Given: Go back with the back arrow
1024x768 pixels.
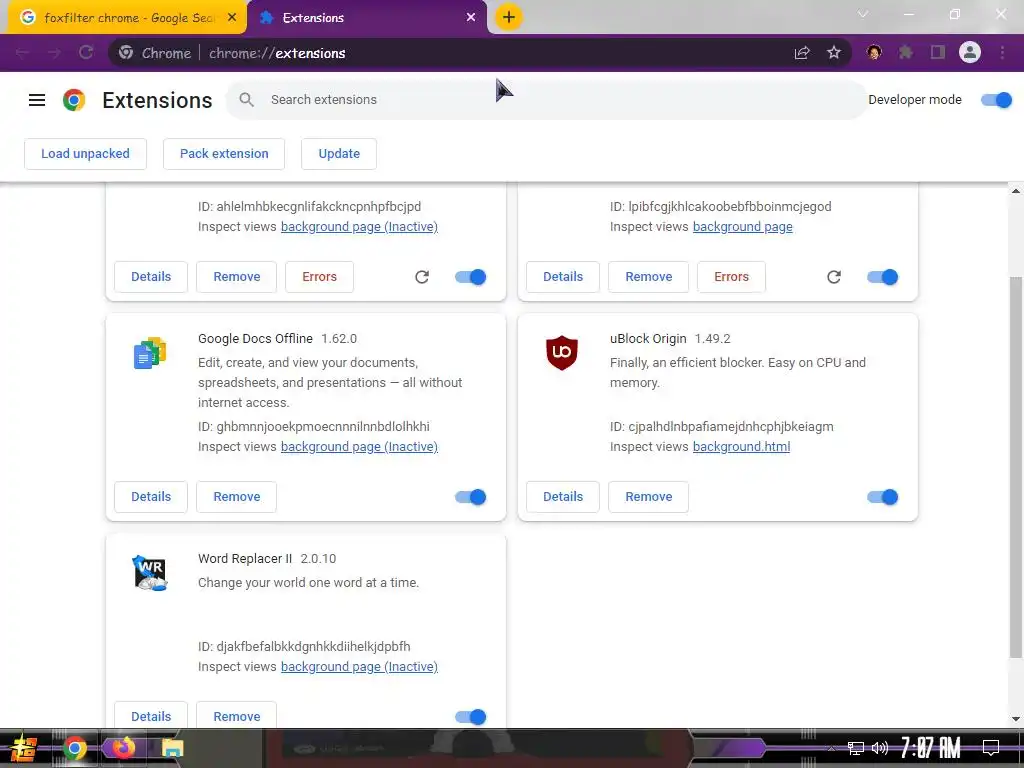Looking at the screenshot, I should click(x=23, y=52).
